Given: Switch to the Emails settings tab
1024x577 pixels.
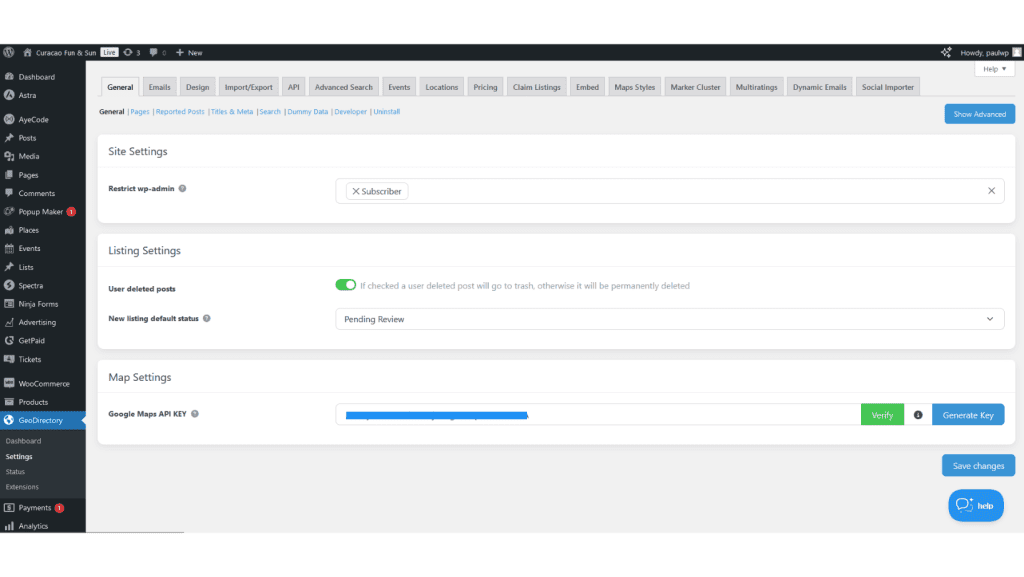Looking at the screenshot, I should tap(159, 87).
